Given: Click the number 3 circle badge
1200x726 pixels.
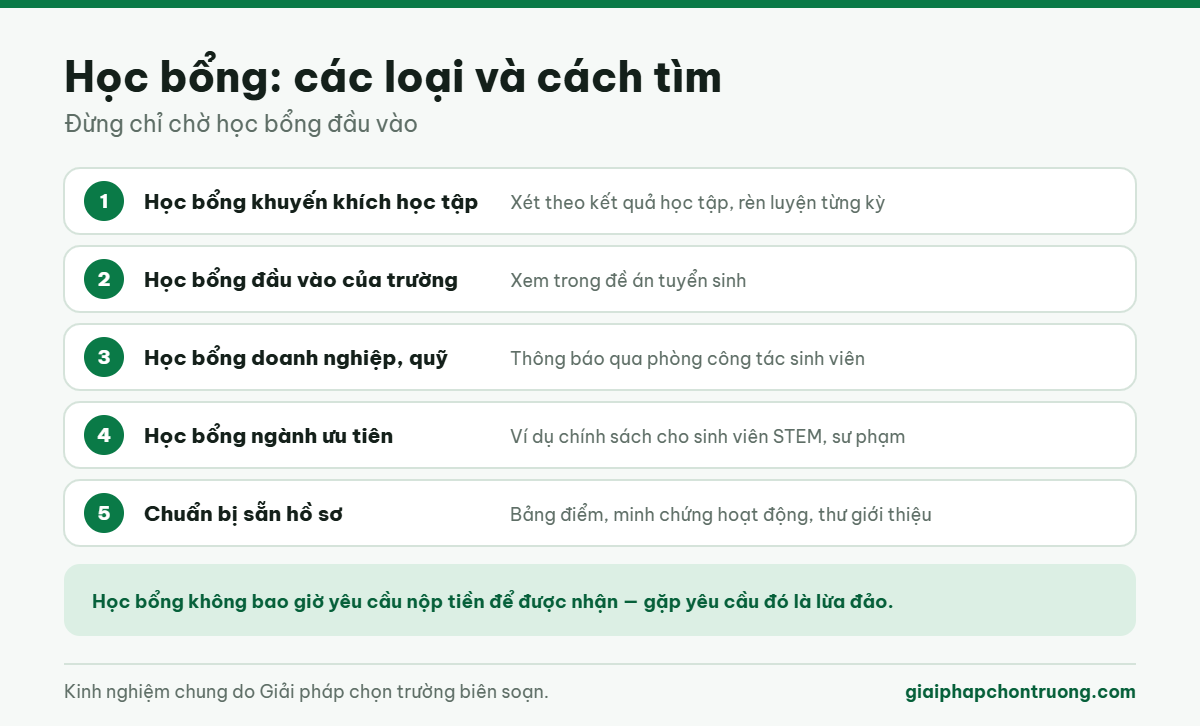Looking at the screenshot, I should coord(104,357).
